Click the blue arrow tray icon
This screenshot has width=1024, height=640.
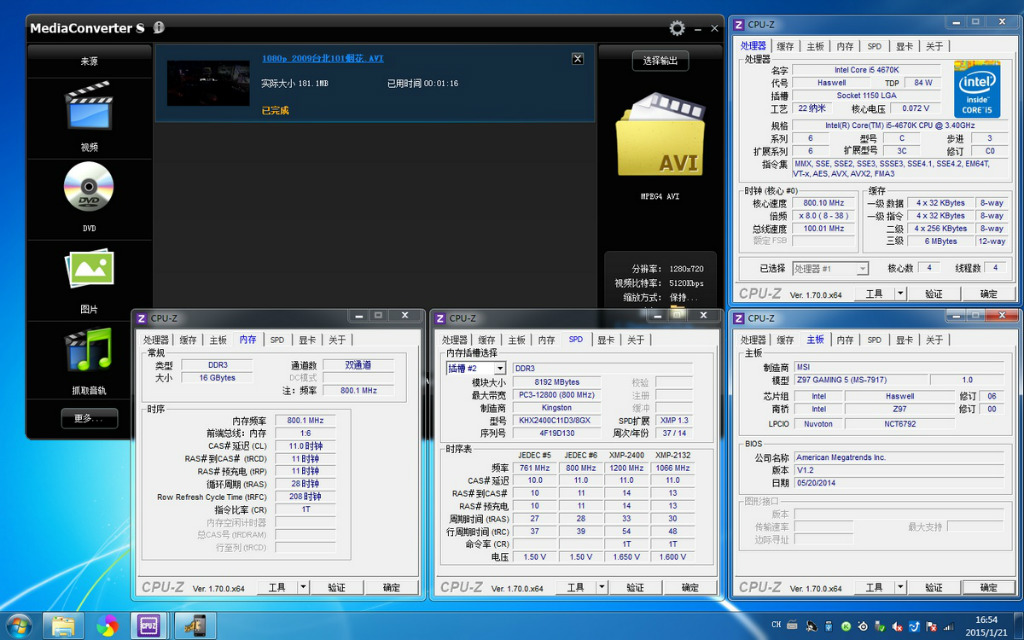click(914, 626)
